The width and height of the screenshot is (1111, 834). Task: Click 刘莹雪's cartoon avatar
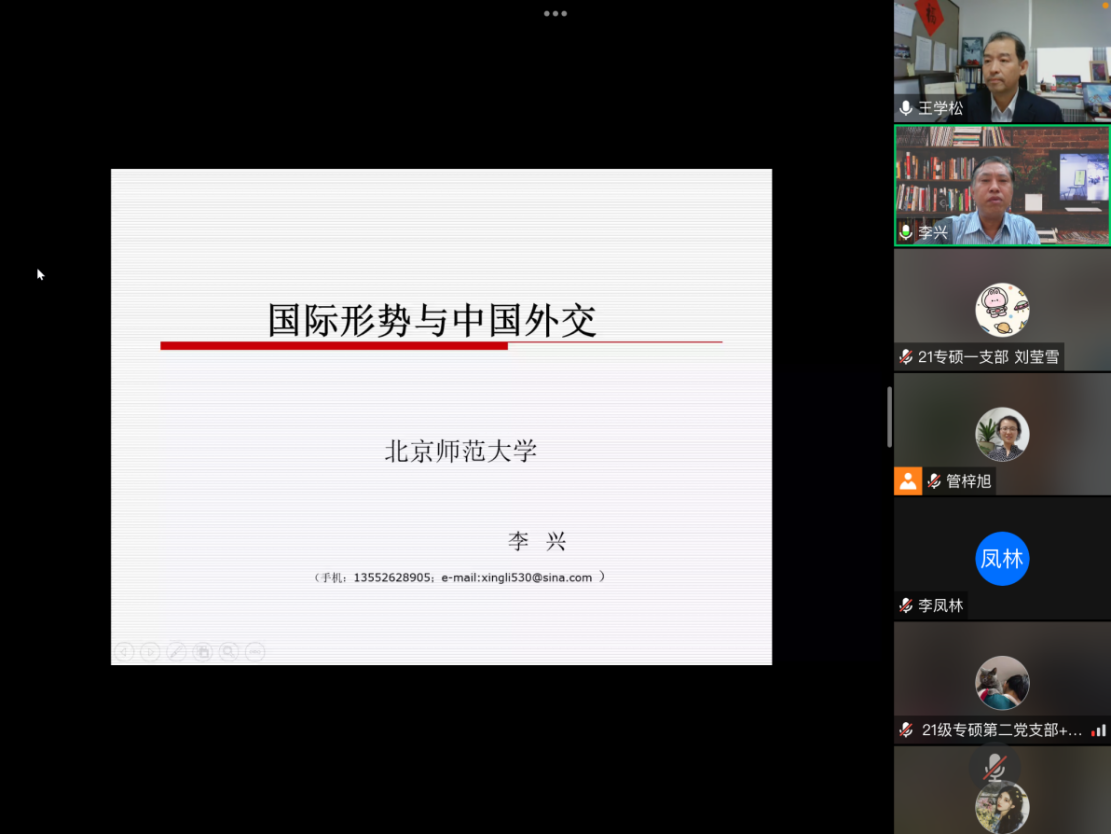coord(1002,310)
